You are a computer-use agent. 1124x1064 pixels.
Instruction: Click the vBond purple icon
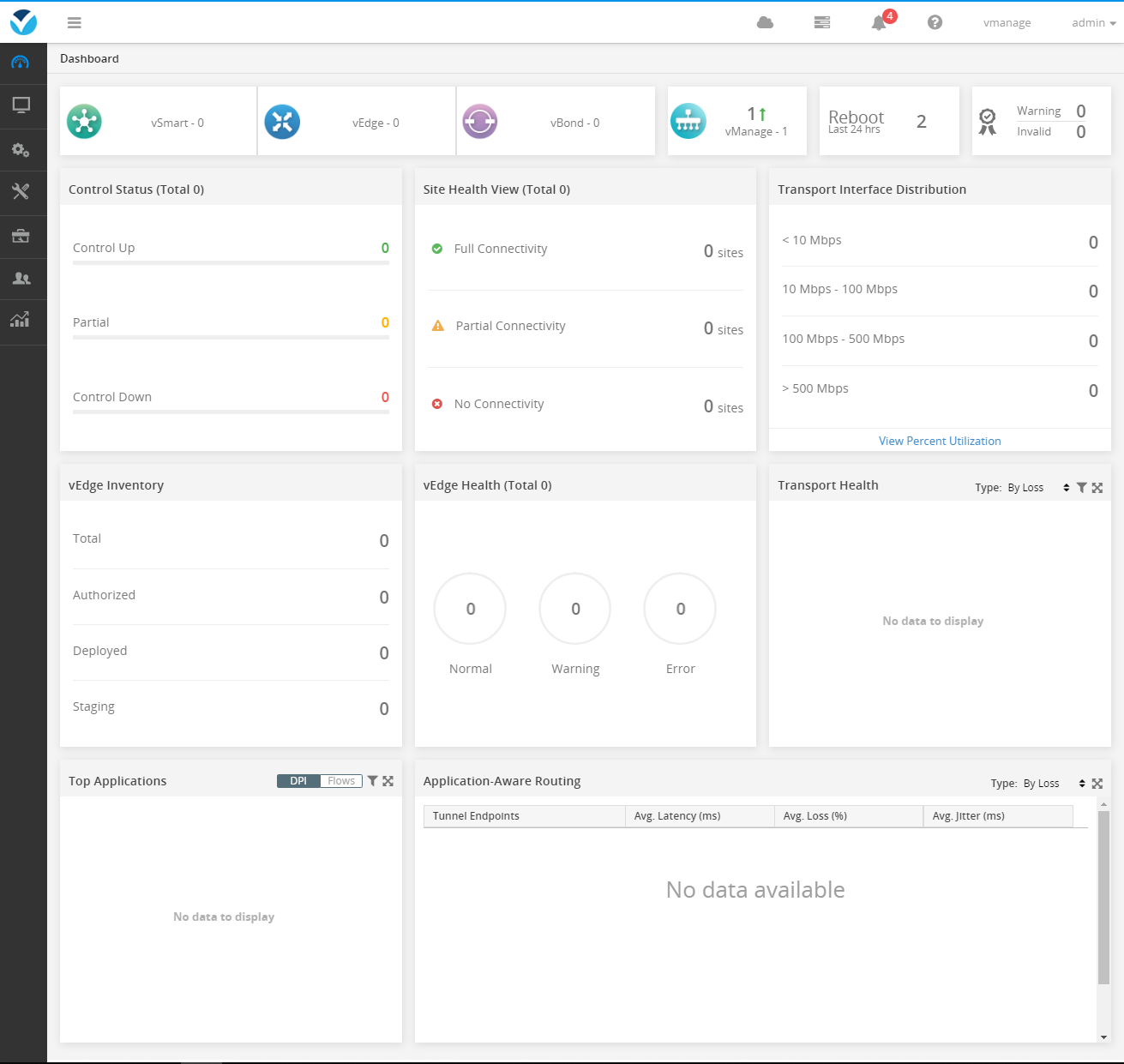(x=480, y=121)
